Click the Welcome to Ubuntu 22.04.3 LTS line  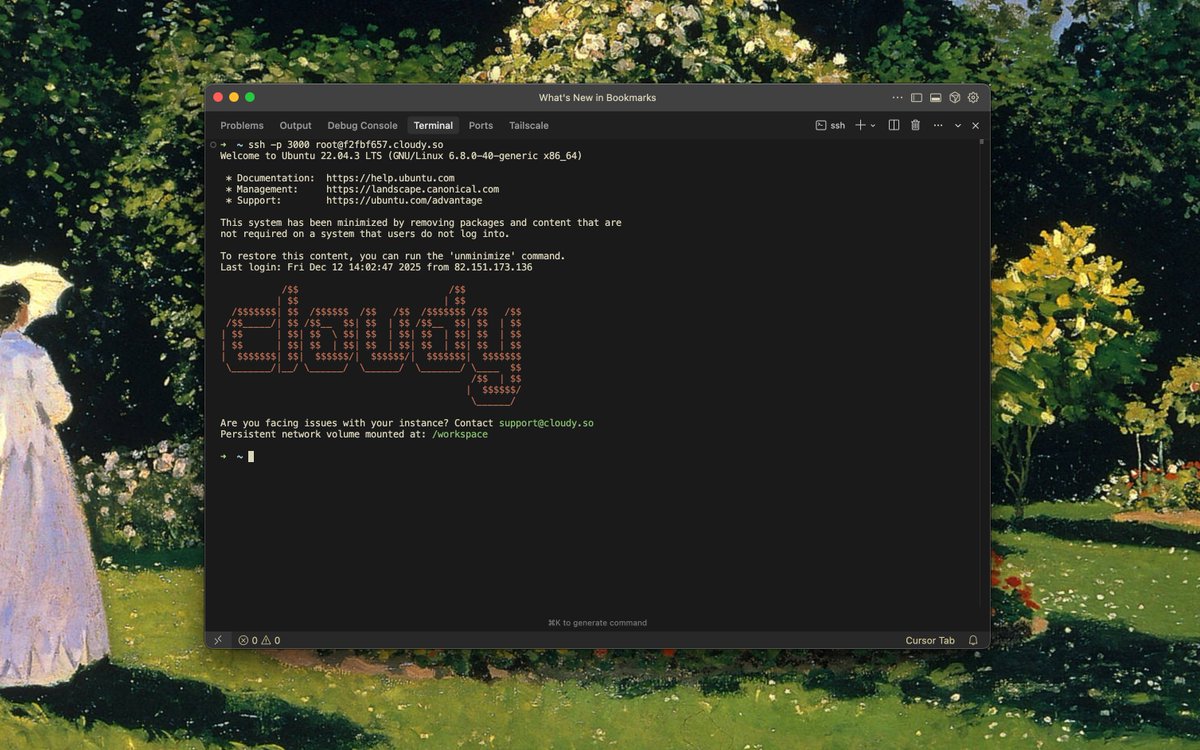pyautogui.click(x=401, y=156)
